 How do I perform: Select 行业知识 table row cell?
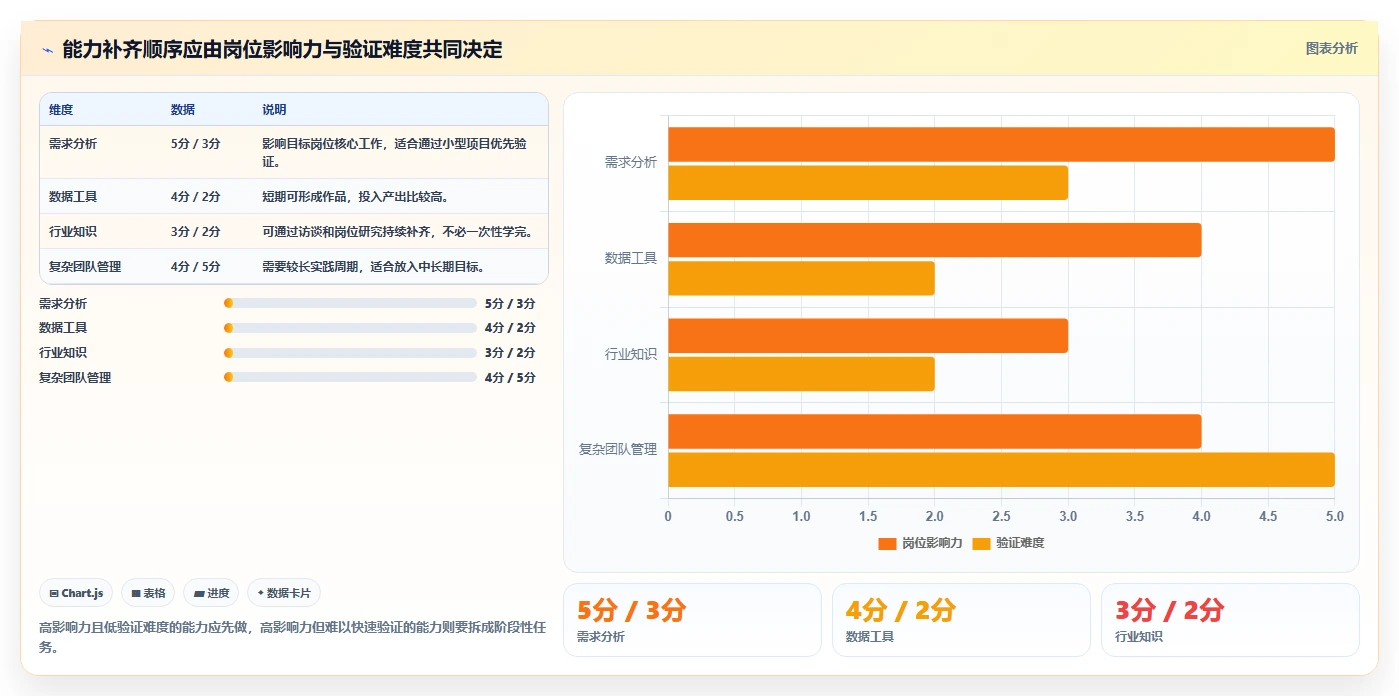[x=73, y=231]
